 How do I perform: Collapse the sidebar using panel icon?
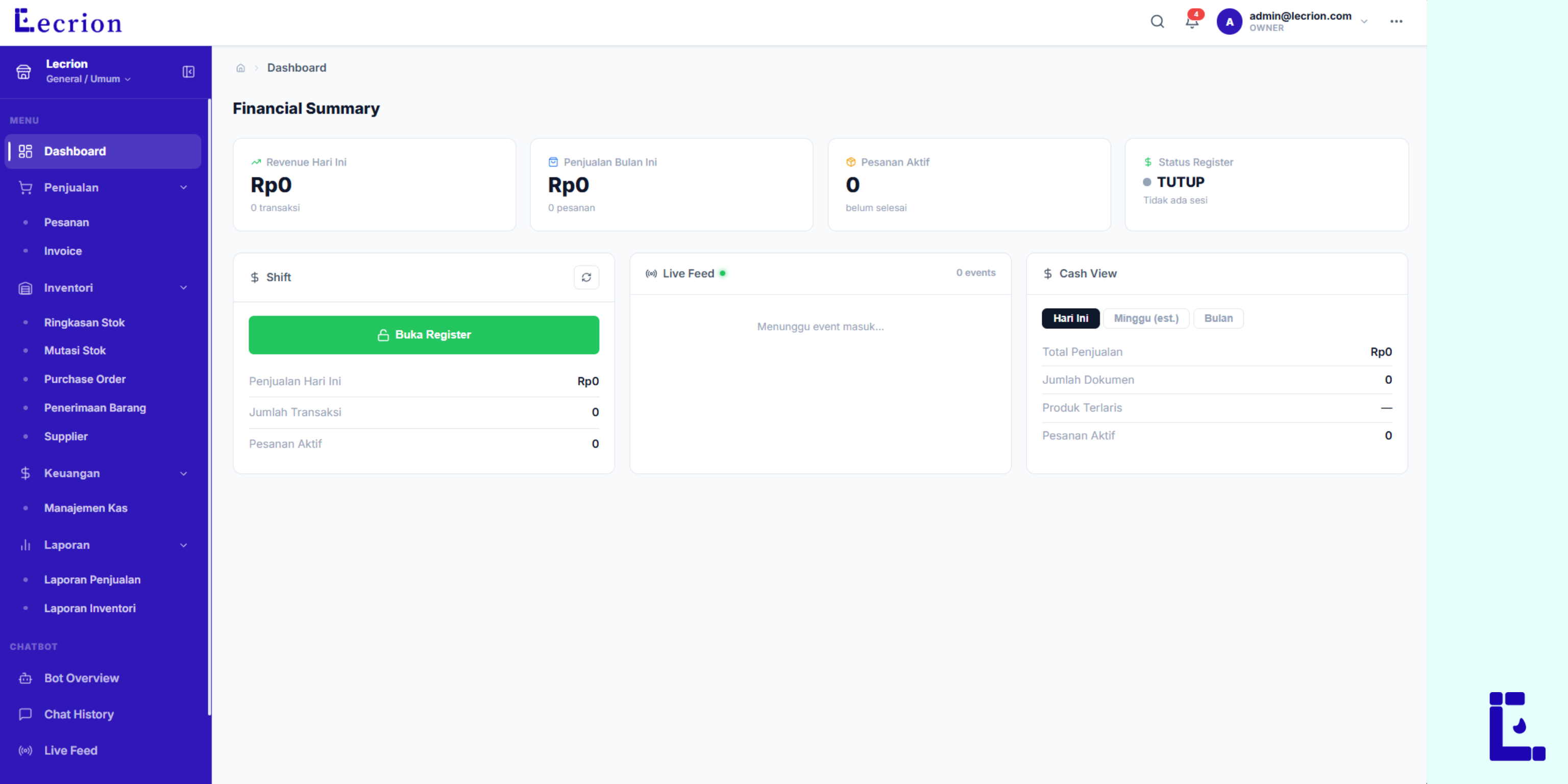pyautogui.click(x=189, y=72)
